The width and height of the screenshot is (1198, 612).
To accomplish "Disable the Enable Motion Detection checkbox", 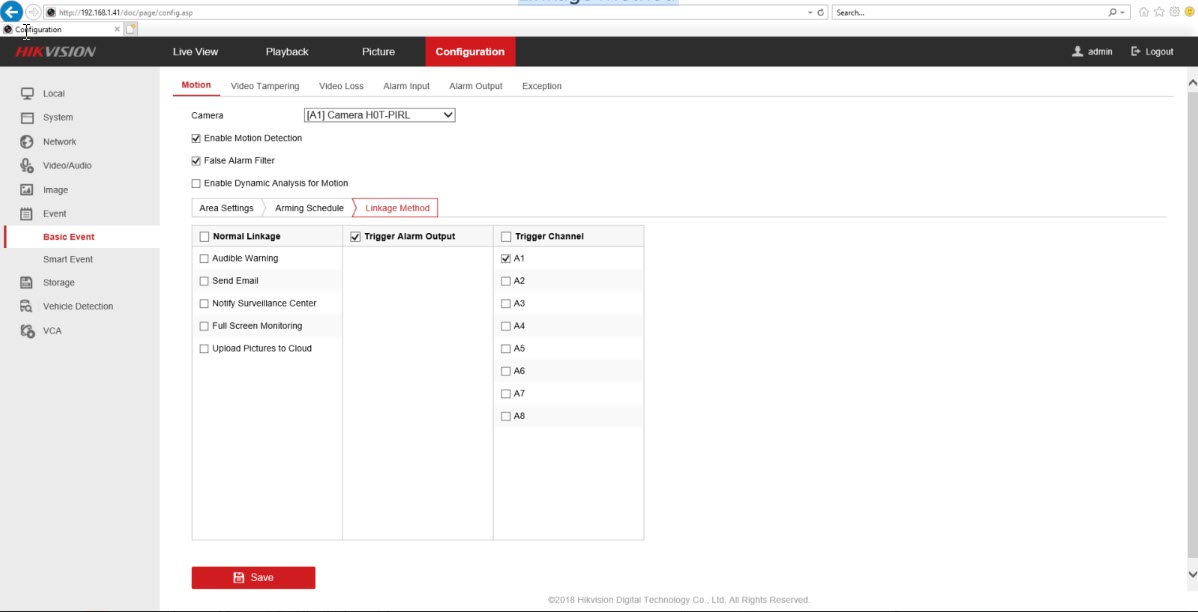I will coord(196,138).
